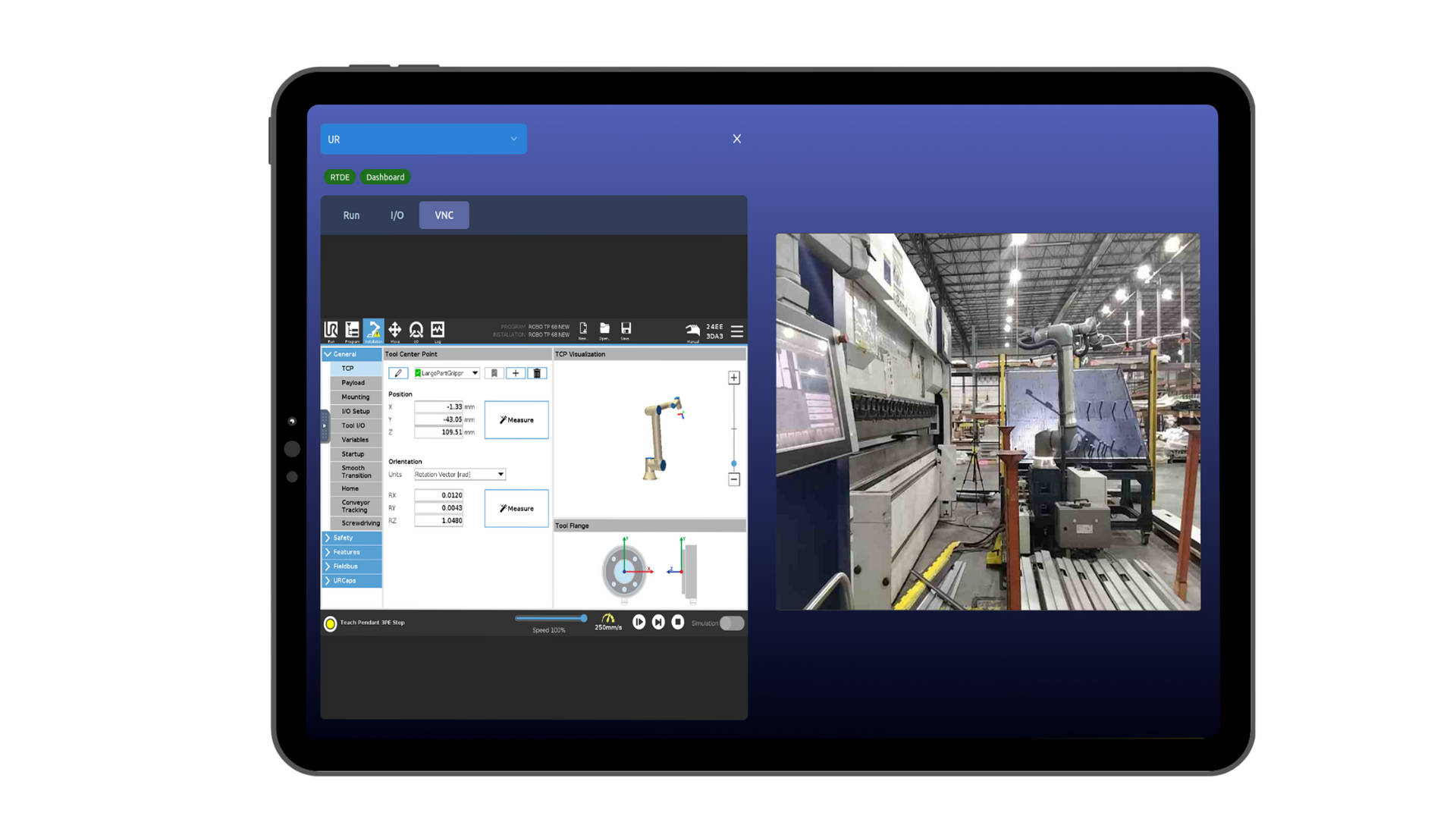
Task: Click the step-forward program button
Action: click(x=658, y=622)
